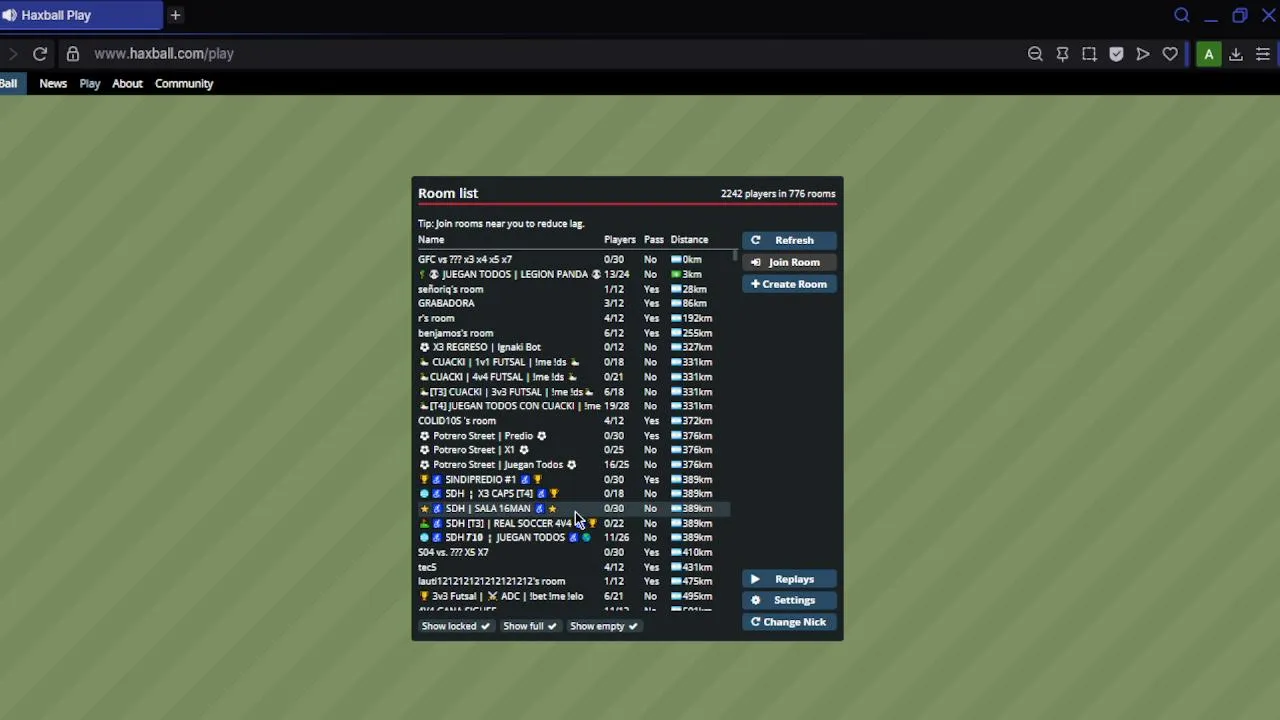Click the downloads icon in browser toolbar

(x=1236, y=54)
